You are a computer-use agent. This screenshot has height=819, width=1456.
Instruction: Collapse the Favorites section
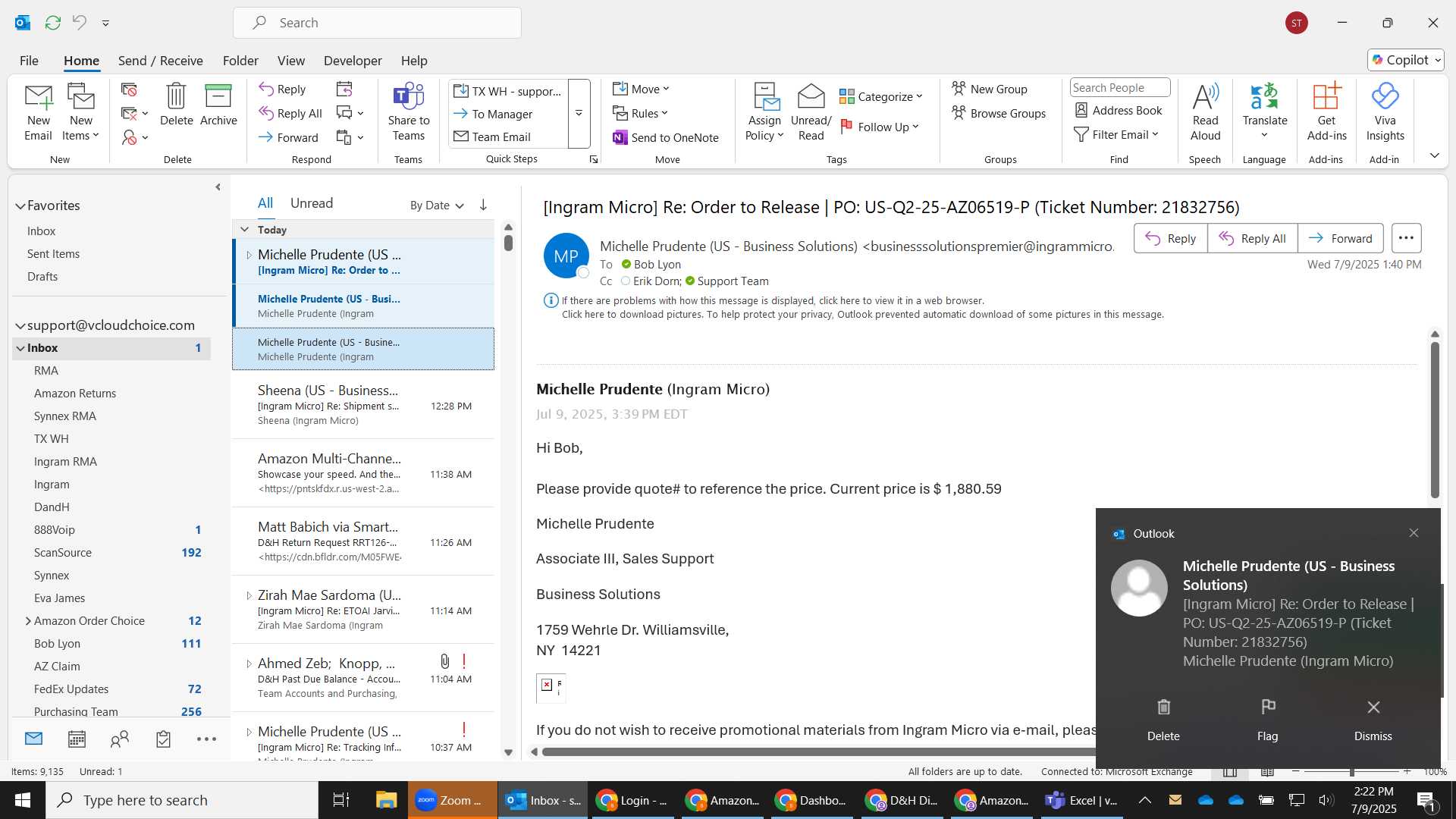[x=20, y=206]
